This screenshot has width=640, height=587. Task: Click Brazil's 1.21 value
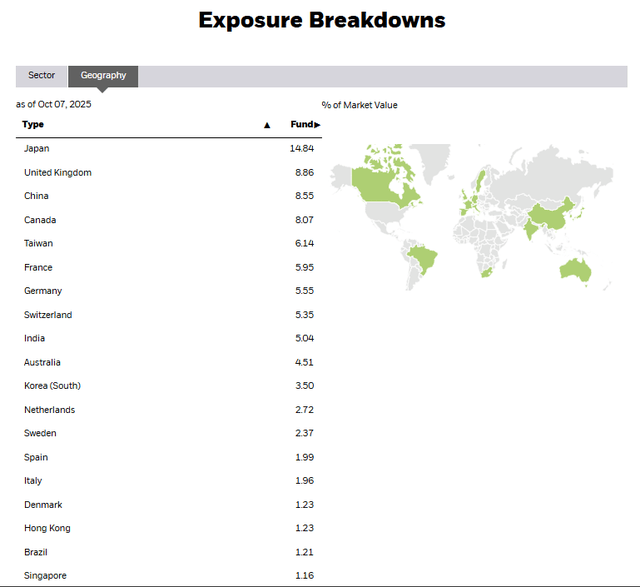click(x=304, y=552)
